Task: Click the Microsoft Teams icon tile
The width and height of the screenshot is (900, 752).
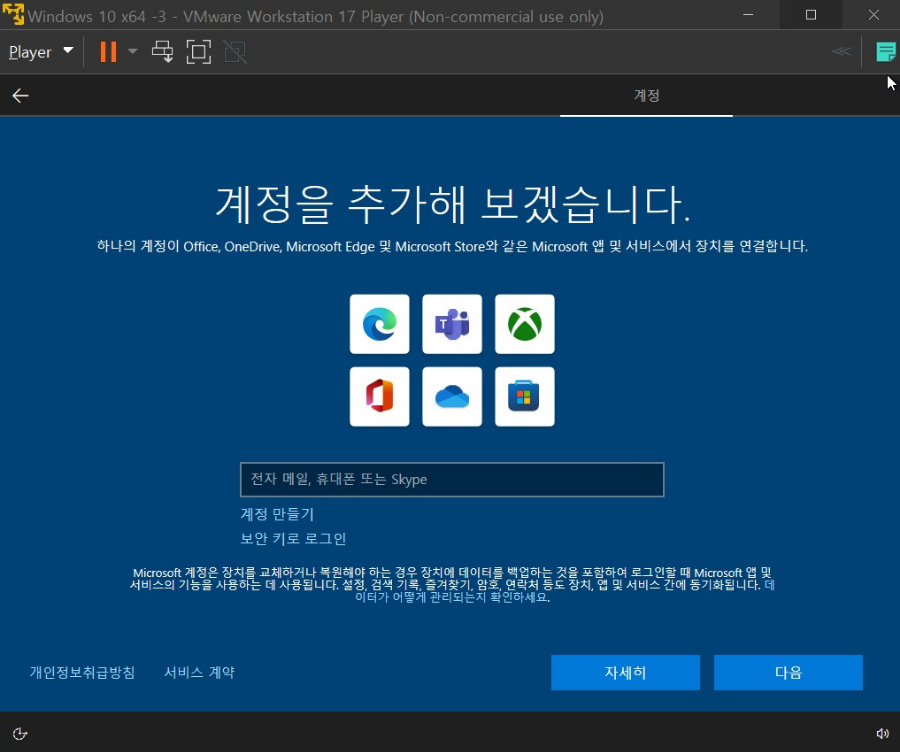Action: (452, 324)
